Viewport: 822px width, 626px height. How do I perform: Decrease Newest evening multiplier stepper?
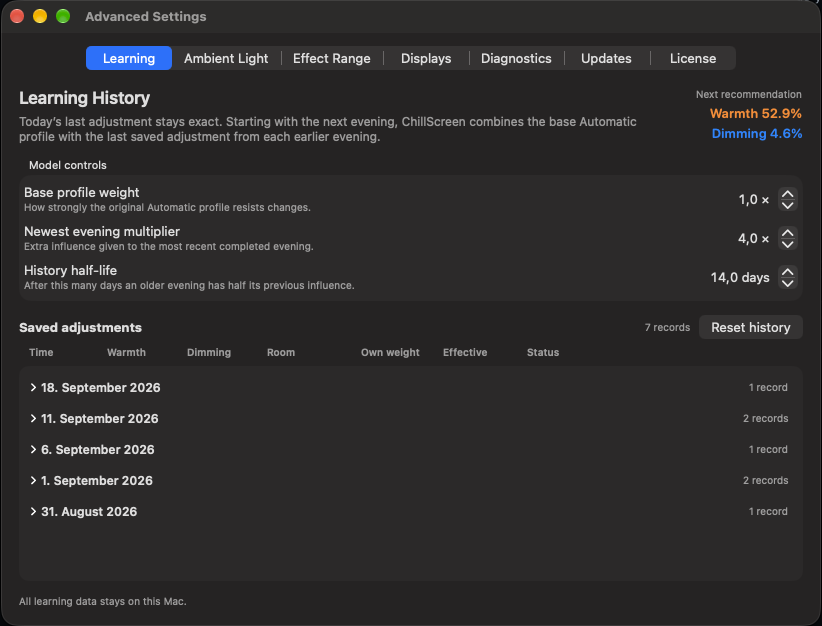click(x=787, y=244)
